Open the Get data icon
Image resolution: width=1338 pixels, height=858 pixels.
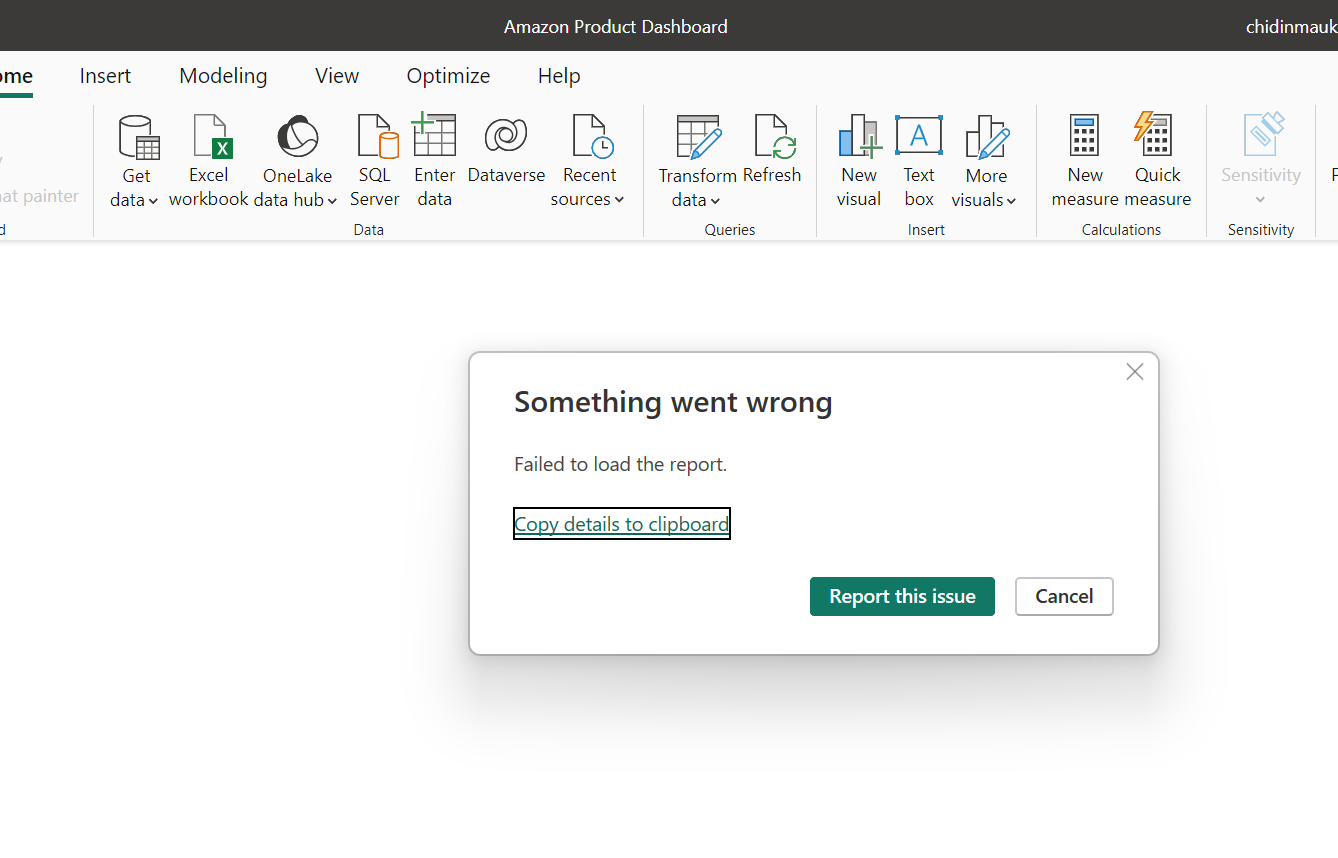point(138,137)
